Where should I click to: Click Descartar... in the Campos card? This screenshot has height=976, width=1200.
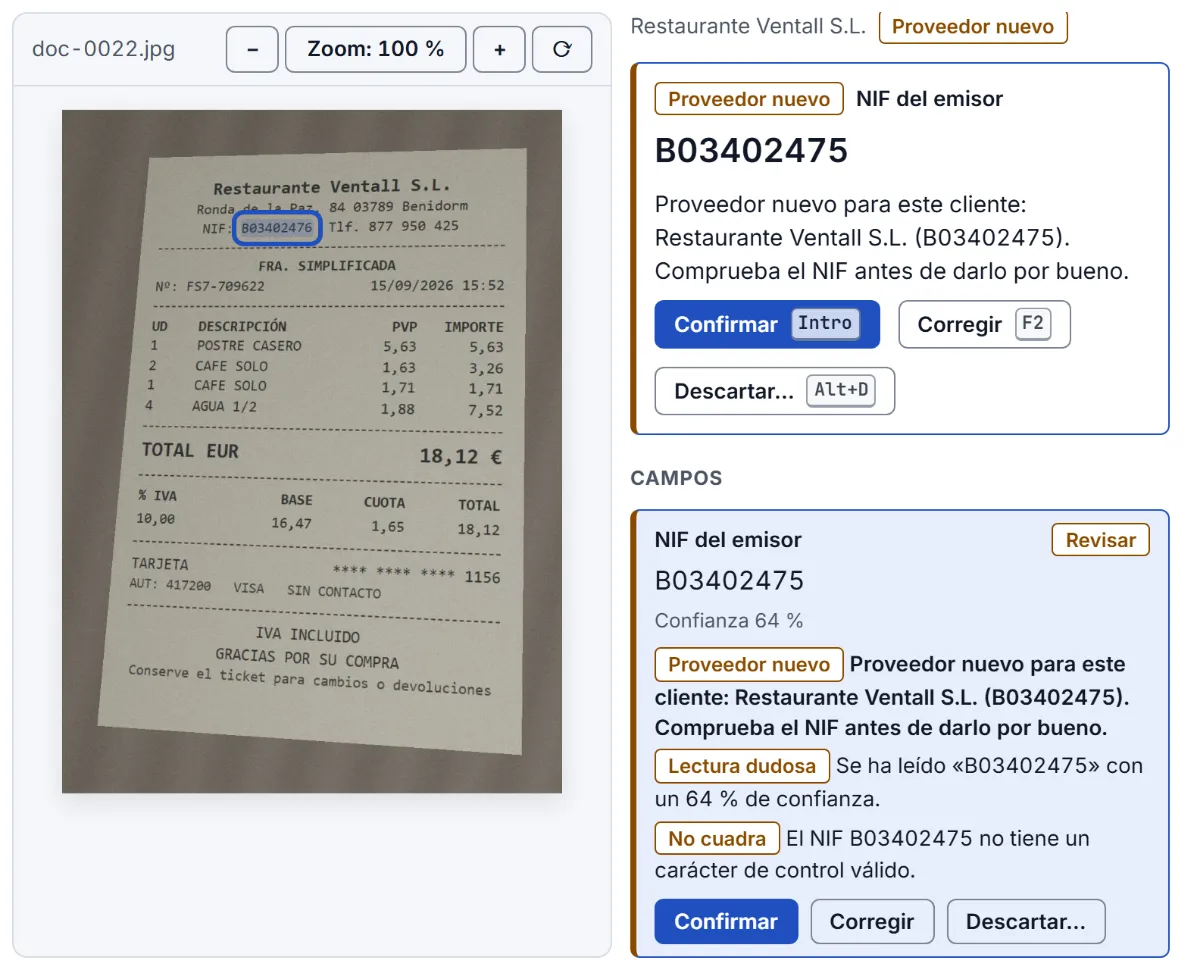tap(1026, 922)
